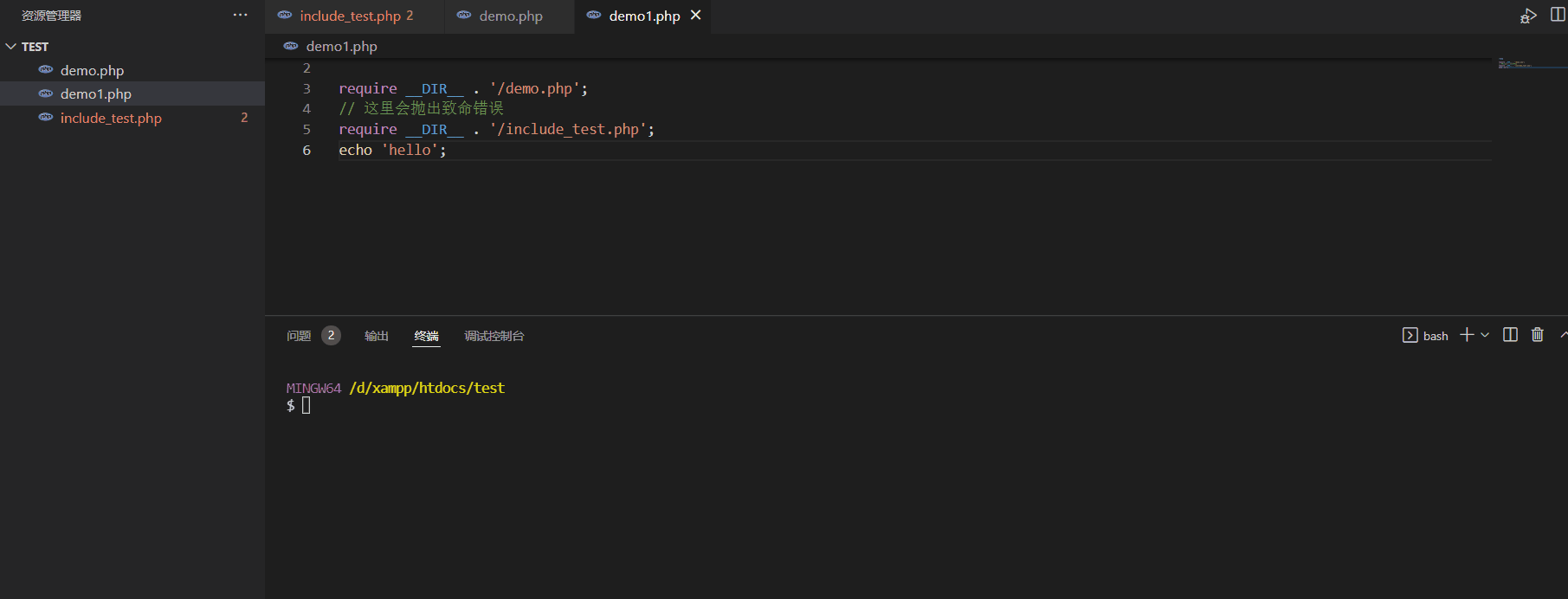1568x599 pixels.
Task: Click the bash terminal profile label
Action: click(1436, 336)
